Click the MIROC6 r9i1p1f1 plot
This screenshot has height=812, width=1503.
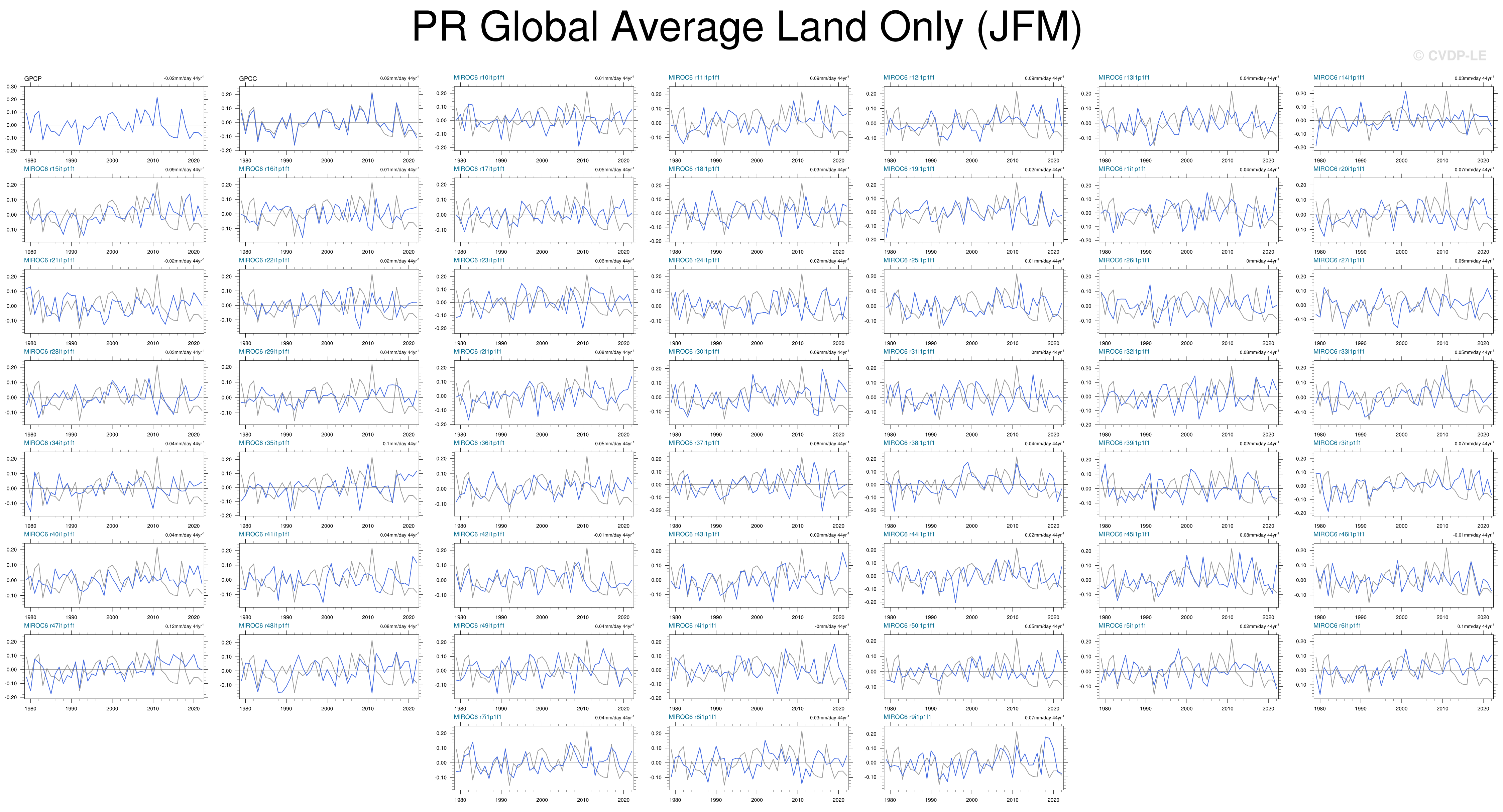point(974,758)
